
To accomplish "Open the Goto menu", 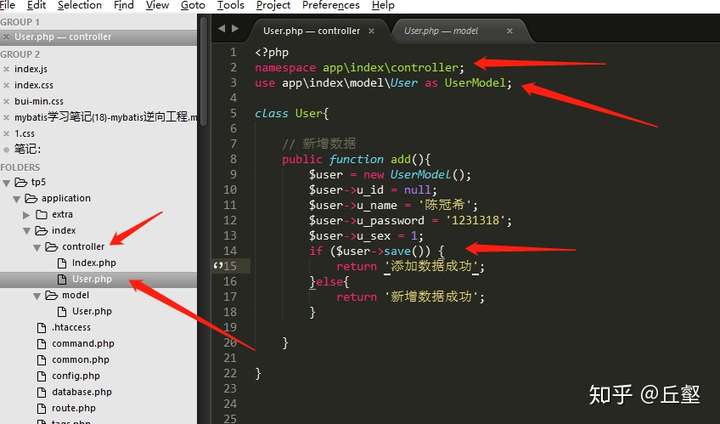I will coord(192,6).
